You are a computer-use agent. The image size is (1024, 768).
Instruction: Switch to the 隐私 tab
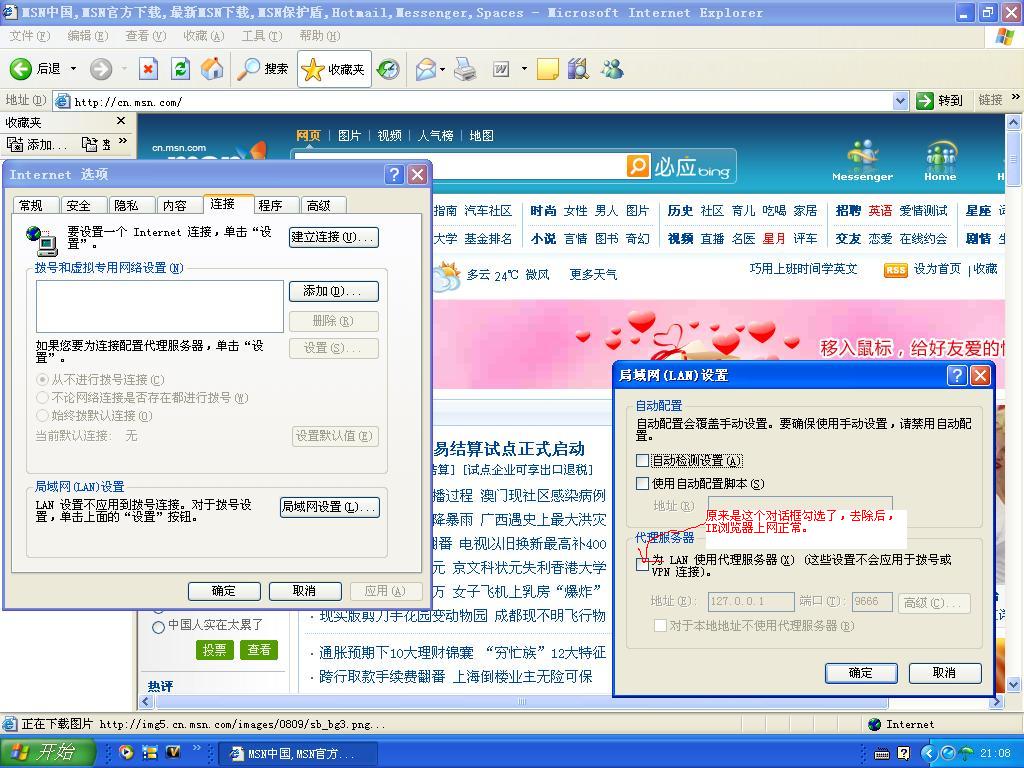tap(131, 206)
